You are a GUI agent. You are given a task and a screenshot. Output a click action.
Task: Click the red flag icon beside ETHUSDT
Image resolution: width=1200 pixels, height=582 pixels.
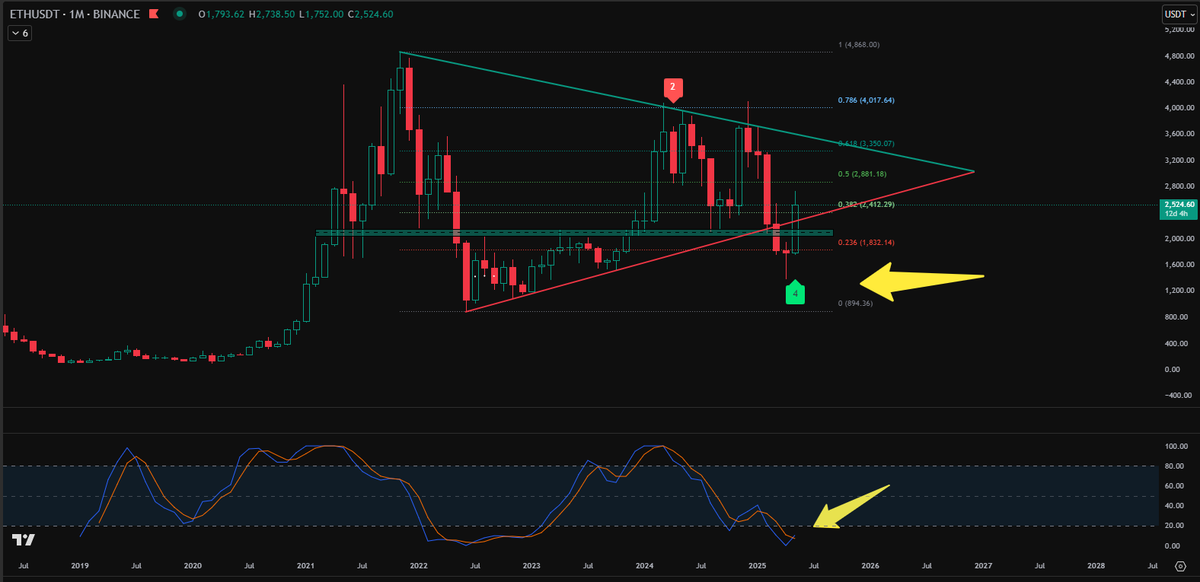[x=152, y=15]
